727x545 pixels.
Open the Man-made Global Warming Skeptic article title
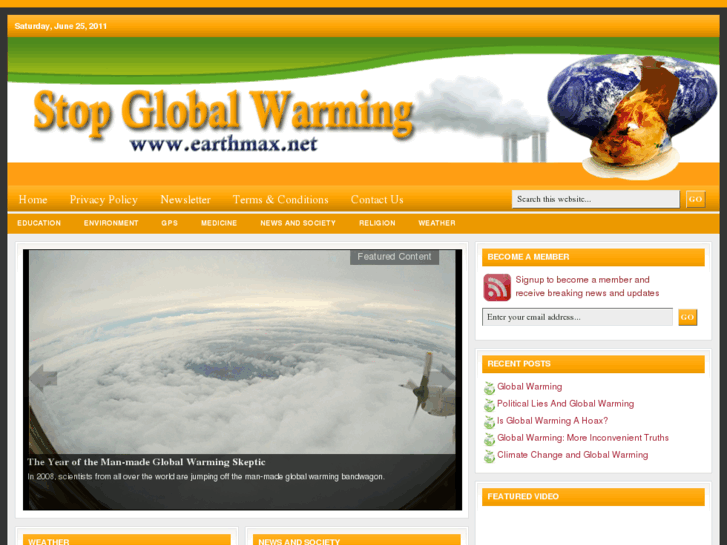point(146,462)
